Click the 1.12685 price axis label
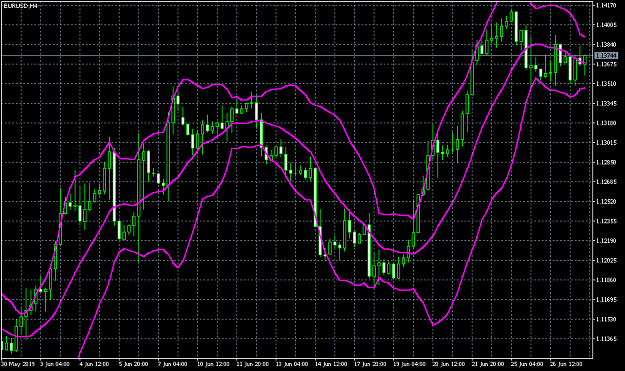The image size is (625, 371). pos(606,182)
